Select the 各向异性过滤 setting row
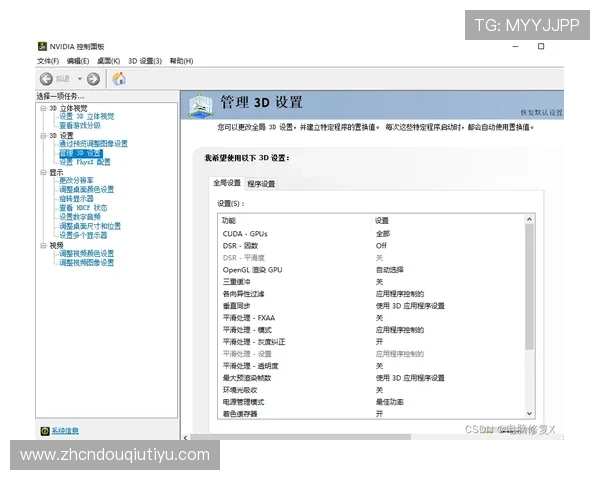The width and height of the screenshot is (600, 480). [371, 294]
